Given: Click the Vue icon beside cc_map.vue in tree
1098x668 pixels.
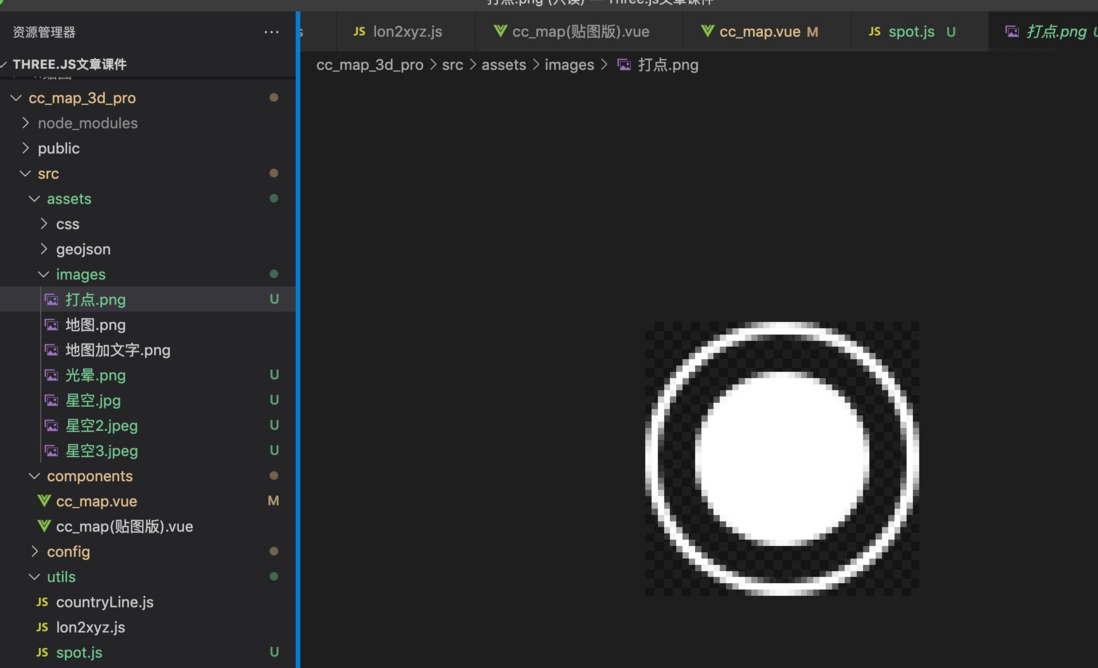Looking at the screenshot, I should click(x=44, y=501).
